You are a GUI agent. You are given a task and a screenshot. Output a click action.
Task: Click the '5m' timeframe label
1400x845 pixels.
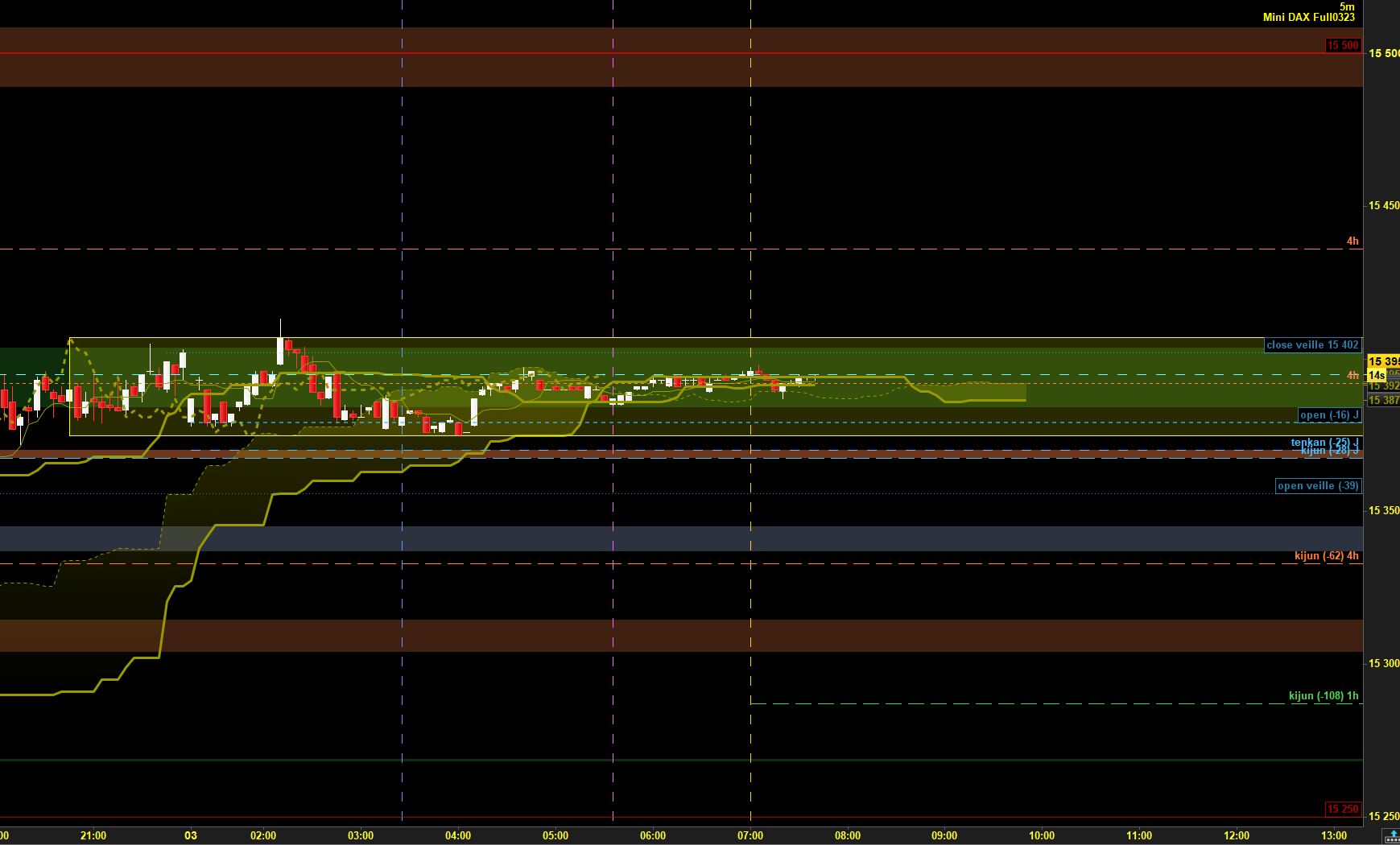1347,6
